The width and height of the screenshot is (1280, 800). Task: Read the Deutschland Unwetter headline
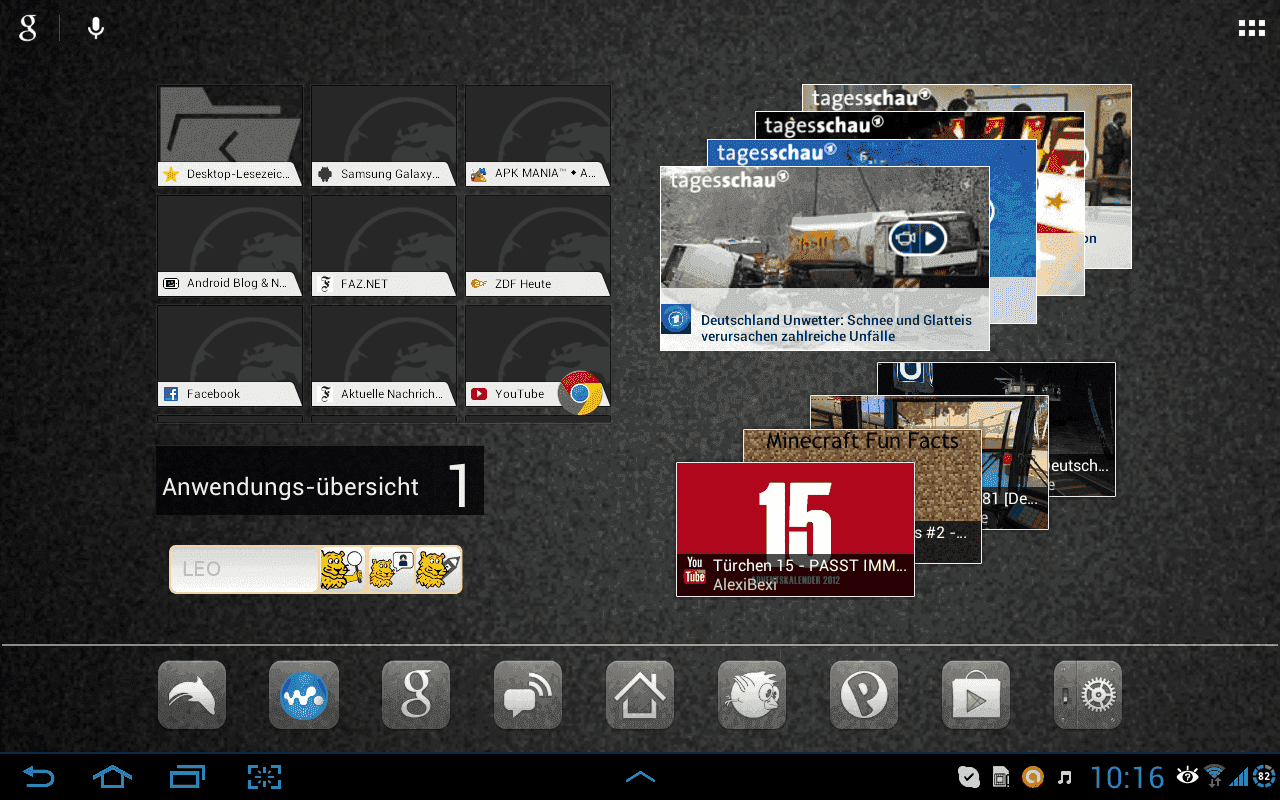[836, 328]
